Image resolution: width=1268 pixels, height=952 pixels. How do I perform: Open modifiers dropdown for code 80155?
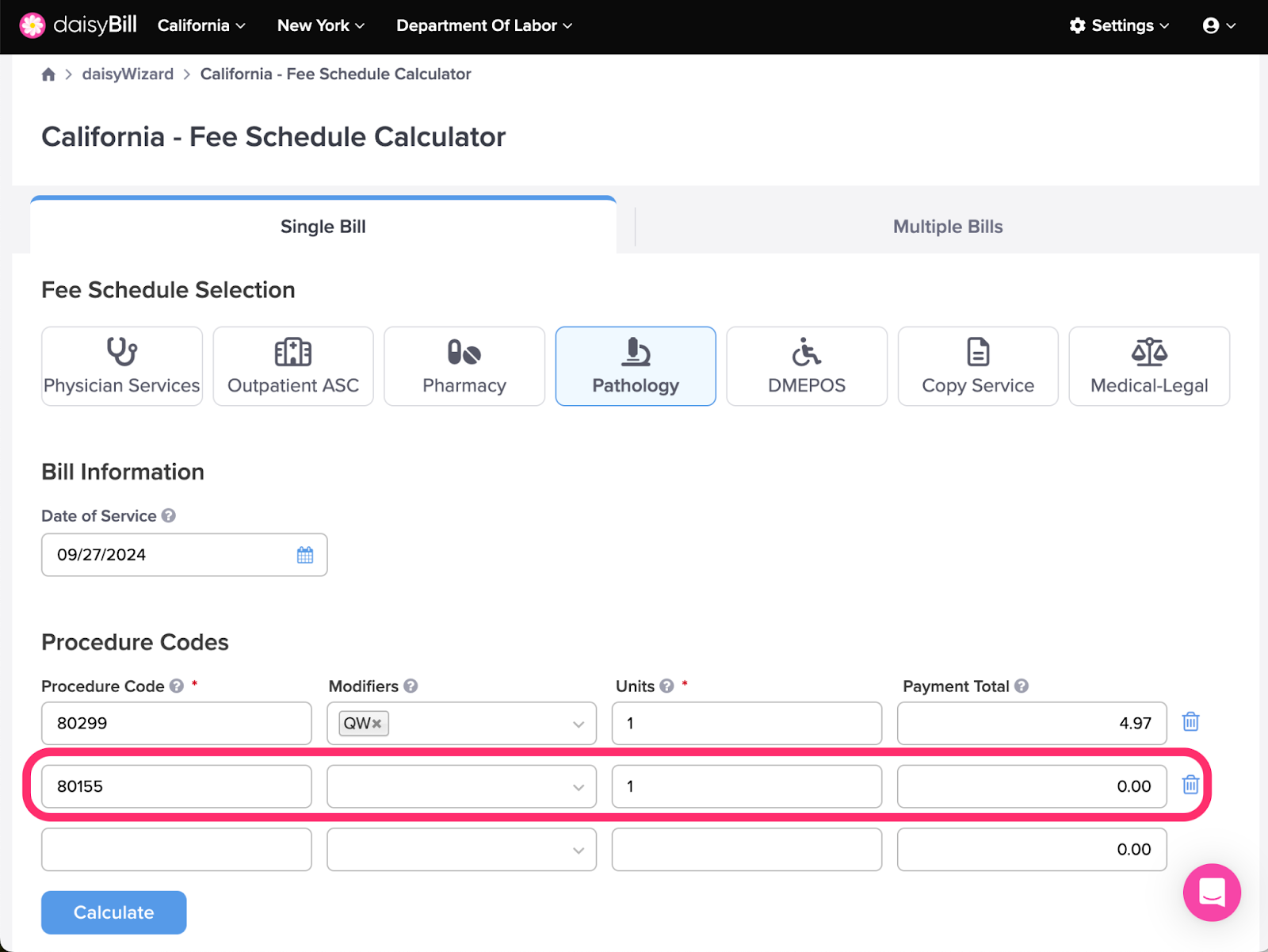point(579,787)
